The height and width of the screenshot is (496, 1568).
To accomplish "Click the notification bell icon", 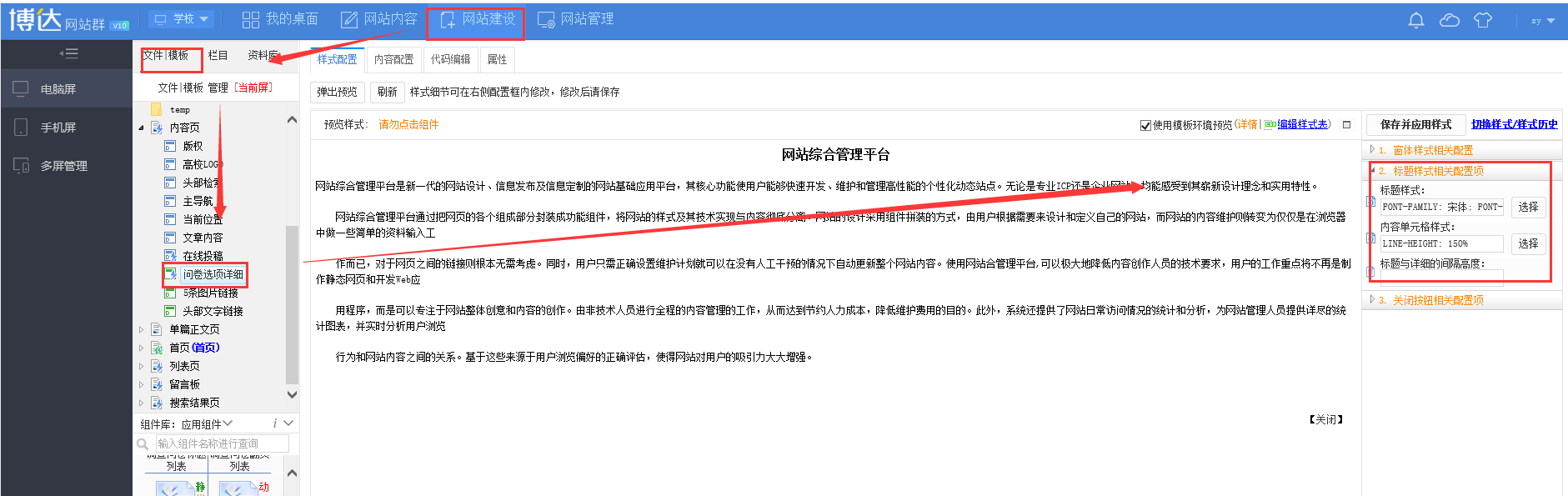I will click(x=1415, y=21).
